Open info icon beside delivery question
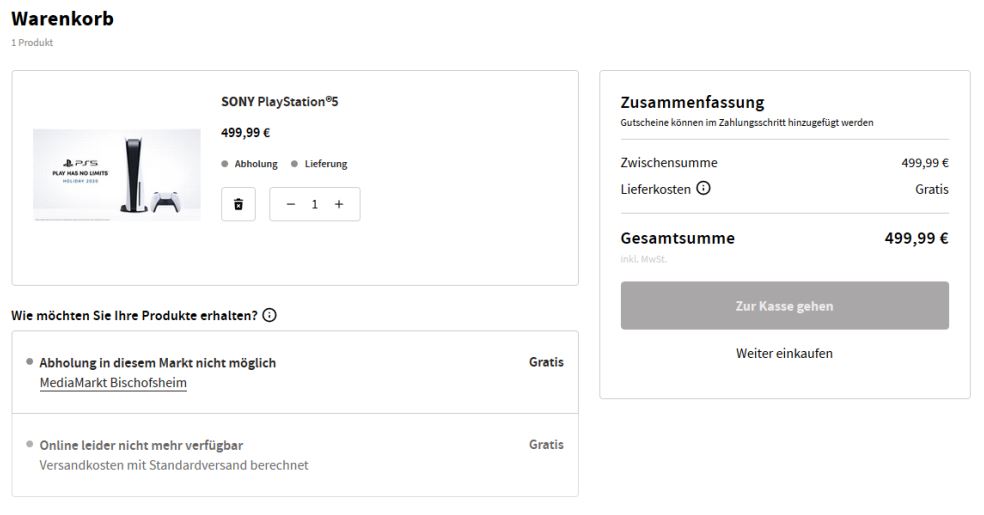Screen dimensions: 984x515 pos(269,315)
